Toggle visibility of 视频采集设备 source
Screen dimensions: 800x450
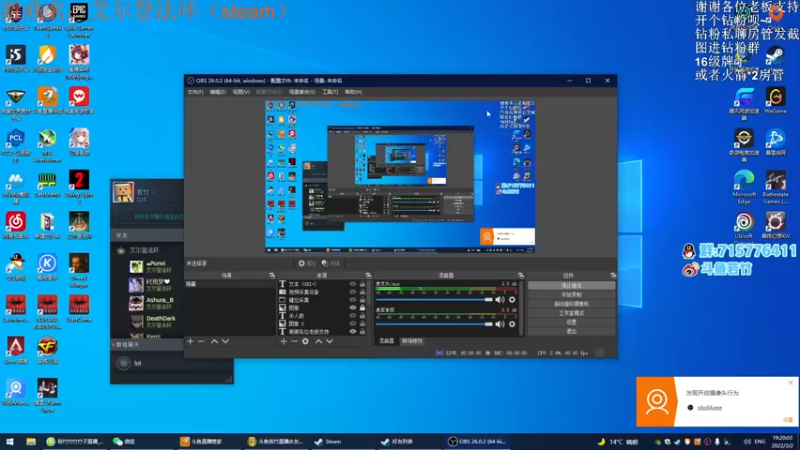353,292
